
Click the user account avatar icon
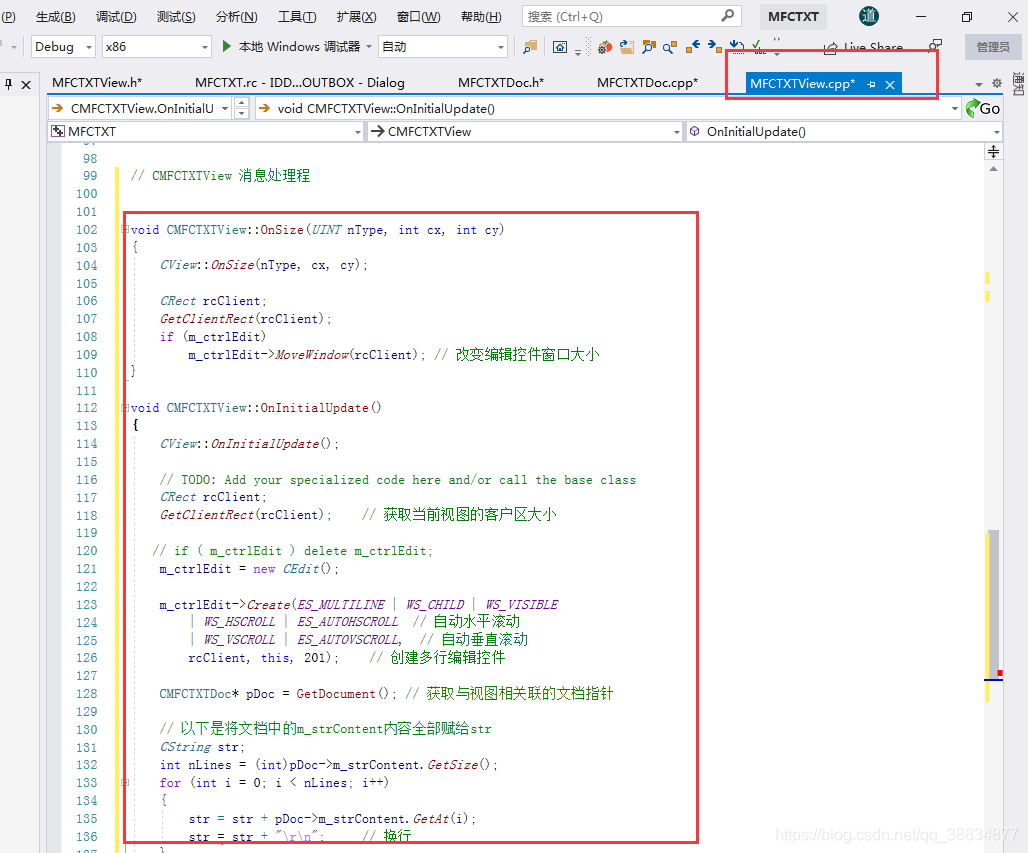pos(869,16)
